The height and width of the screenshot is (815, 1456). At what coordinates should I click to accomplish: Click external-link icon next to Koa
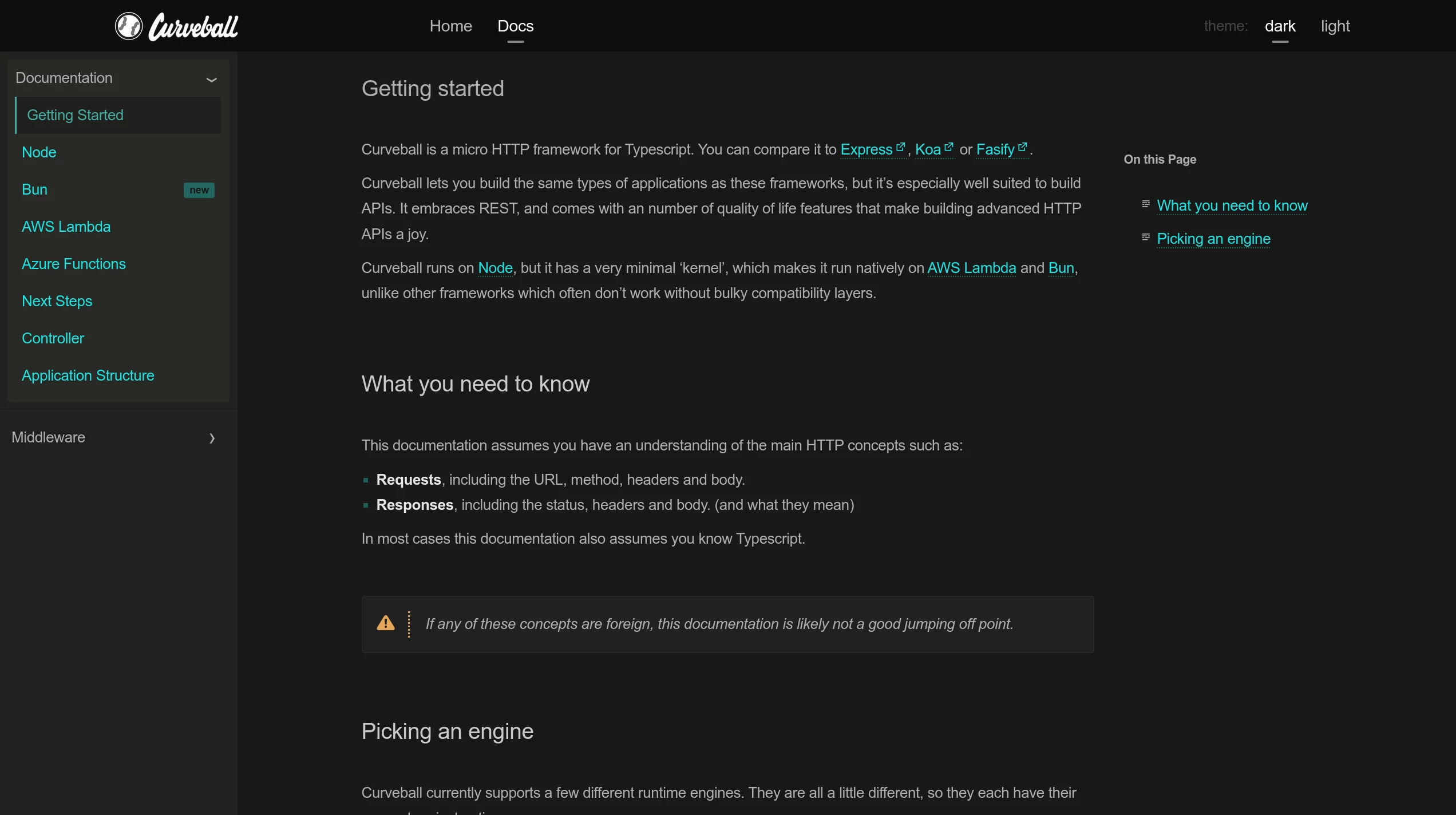coord(949,147)
